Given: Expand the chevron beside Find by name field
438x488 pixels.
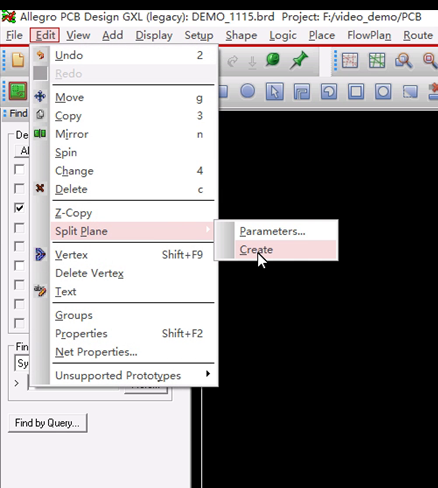Looking at the screenshot, I should point(16,383).
